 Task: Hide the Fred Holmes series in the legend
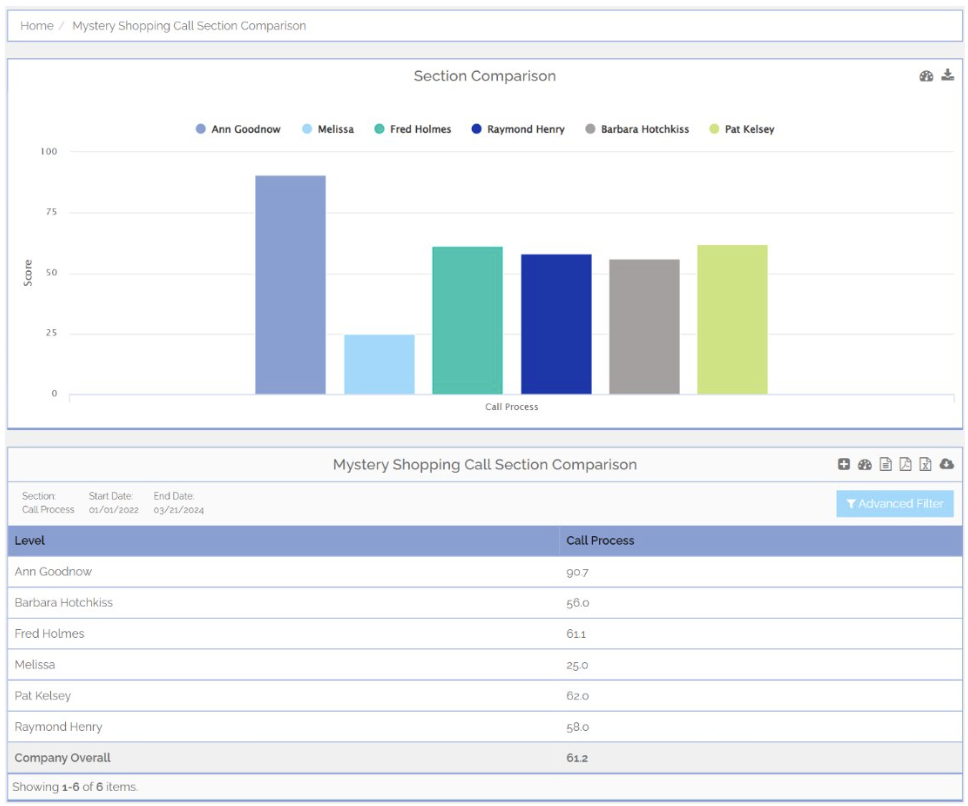[420, 129]
